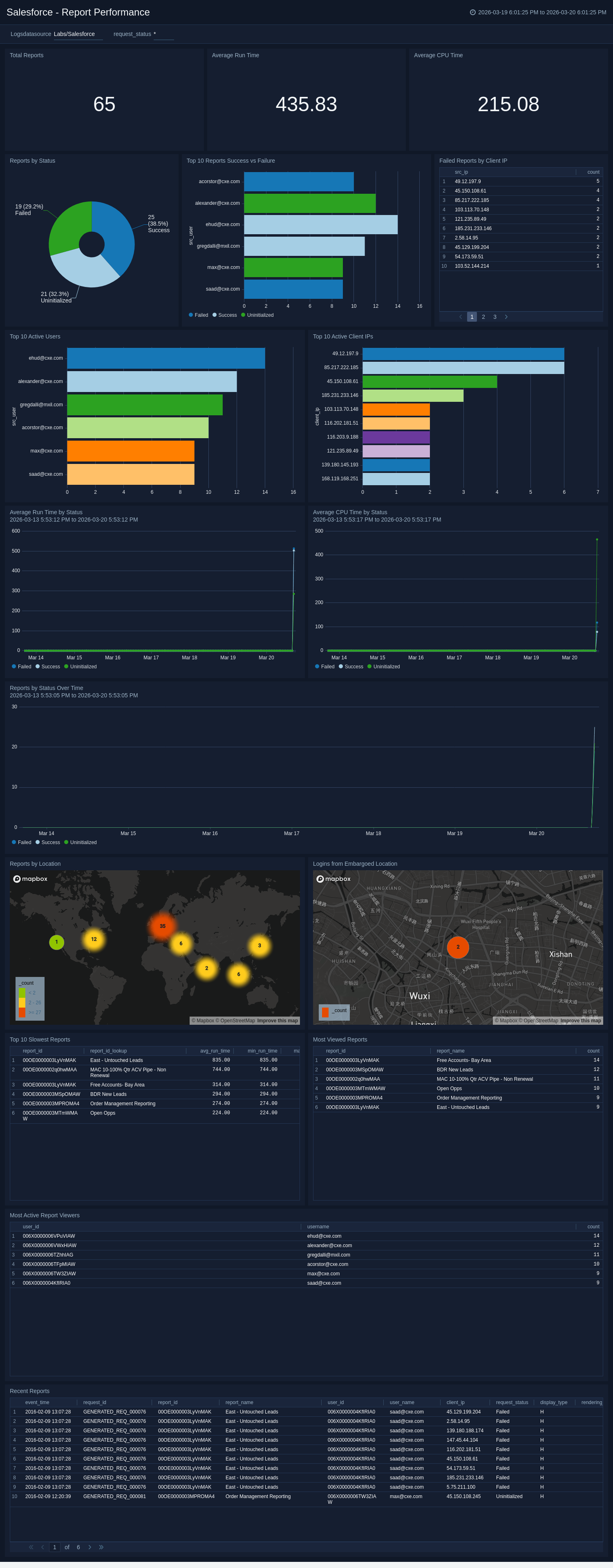Open page 3 of Failed Reports by Client IP
Viewport: 613px width, 1568px height.
495,316
